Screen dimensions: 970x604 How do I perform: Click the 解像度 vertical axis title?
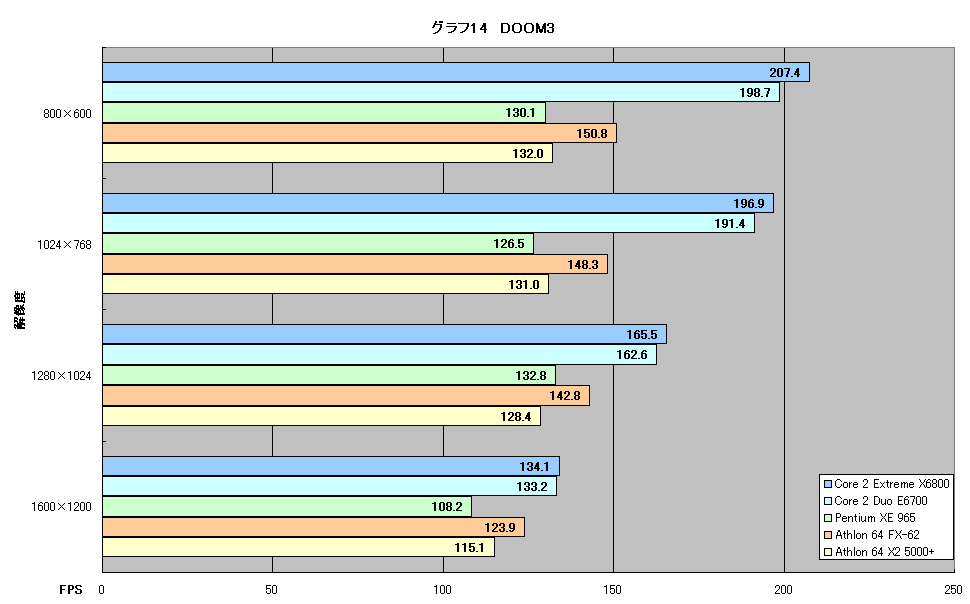pyautogui.click(x=20, y=310)
